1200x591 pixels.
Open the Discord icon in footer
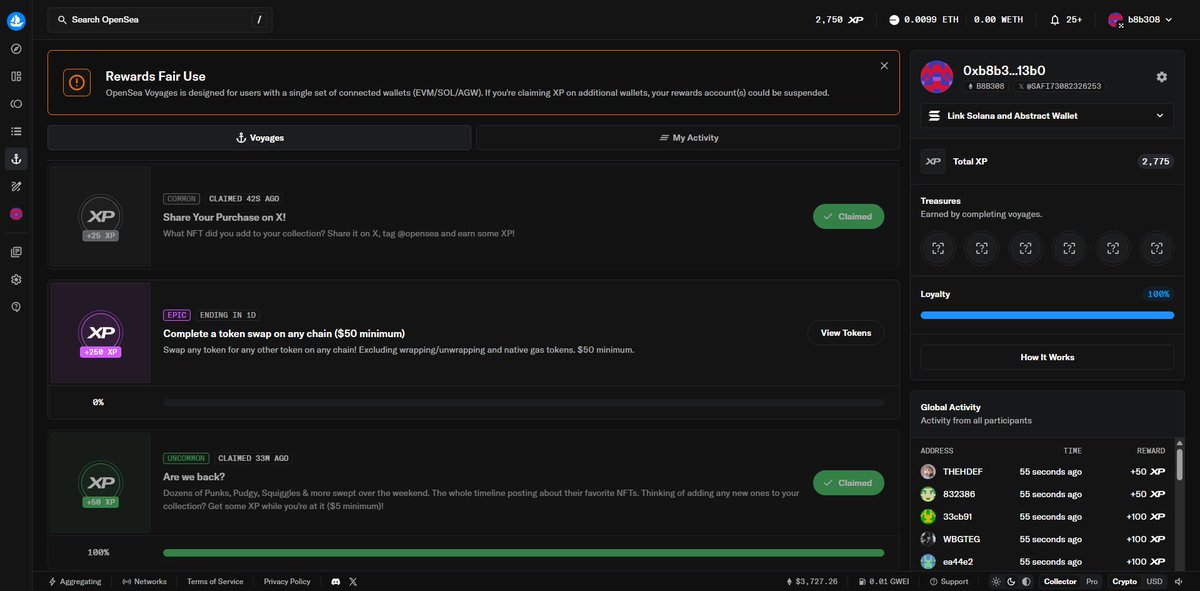pyautogui.click(x=336, y=581)
